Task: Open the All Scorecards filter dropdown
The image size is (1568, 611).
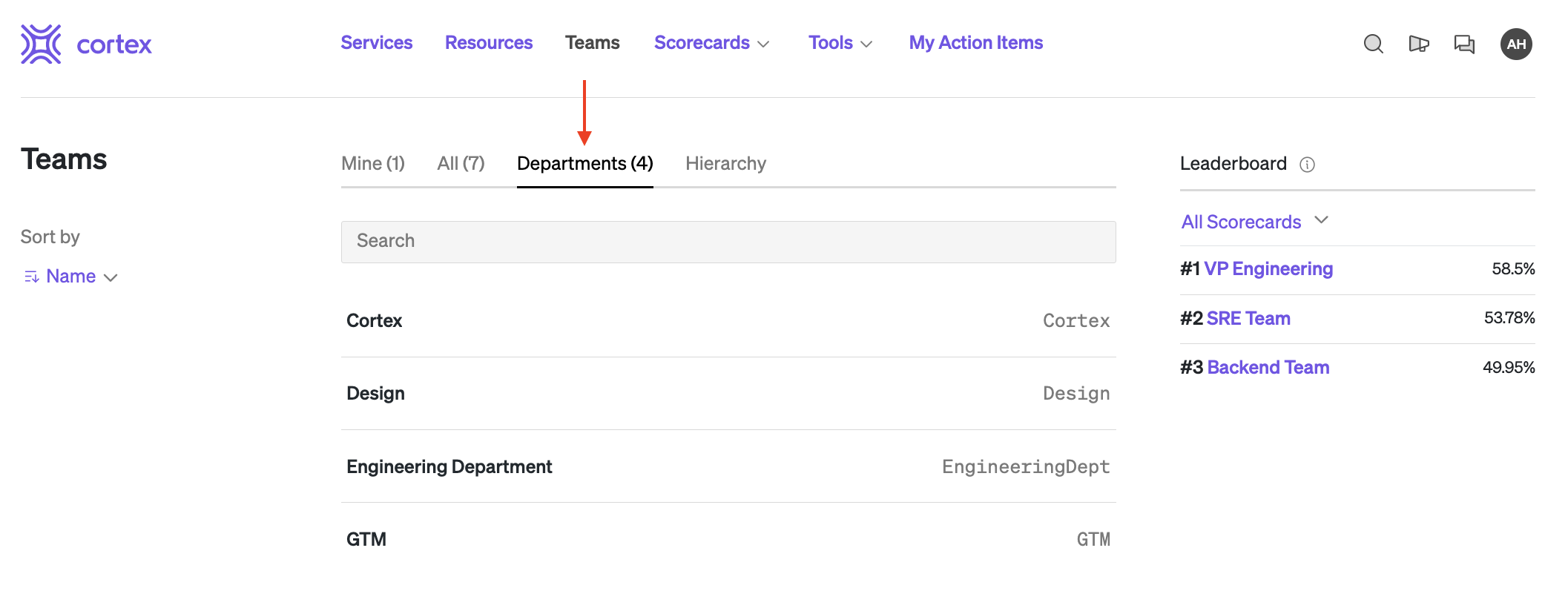Action: pyautogui.click(x=1255, y=222)
